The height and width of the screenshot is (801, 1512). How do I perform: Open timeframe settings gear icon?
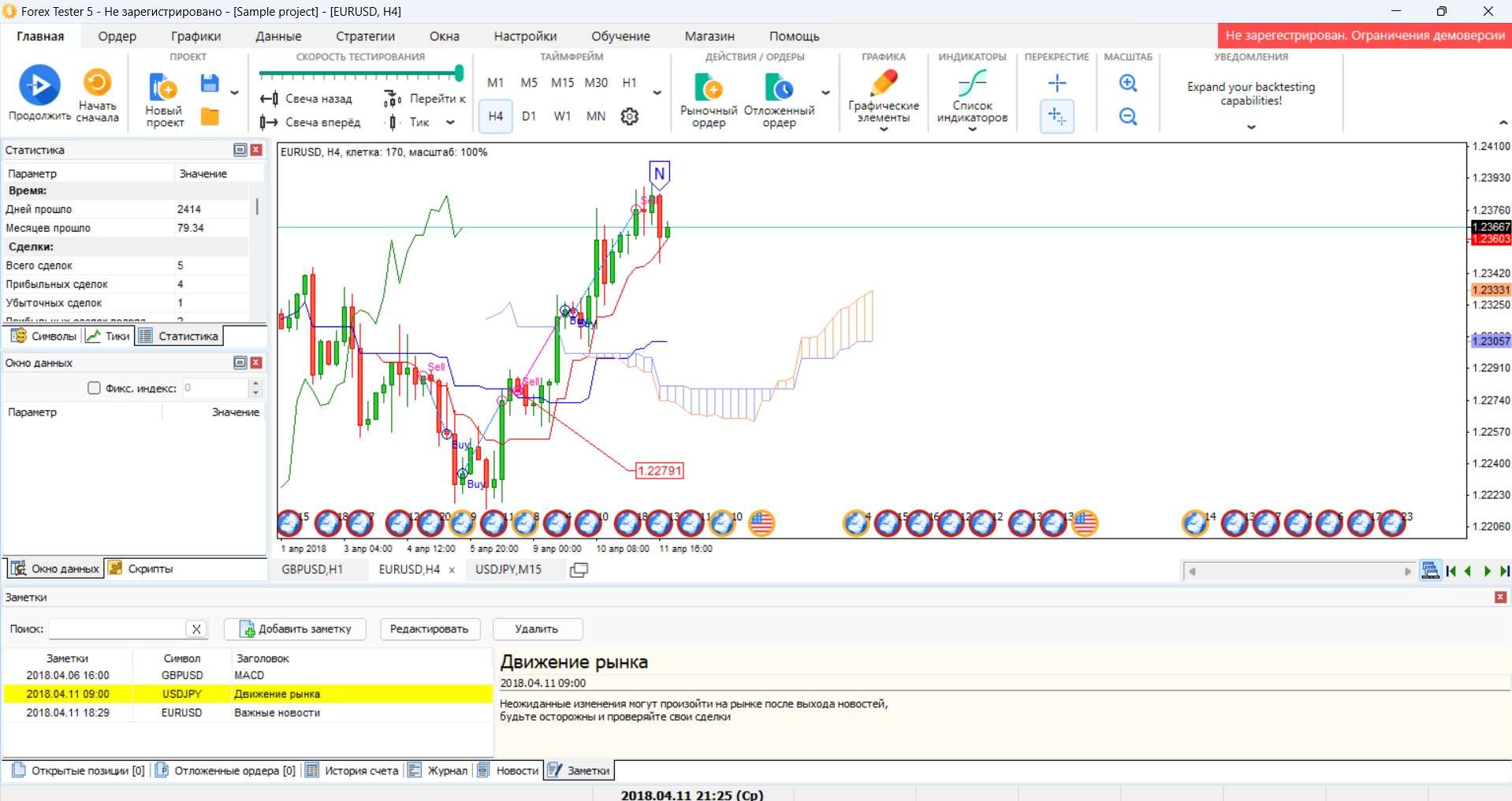pyautogui.click(x=629, y=117)
